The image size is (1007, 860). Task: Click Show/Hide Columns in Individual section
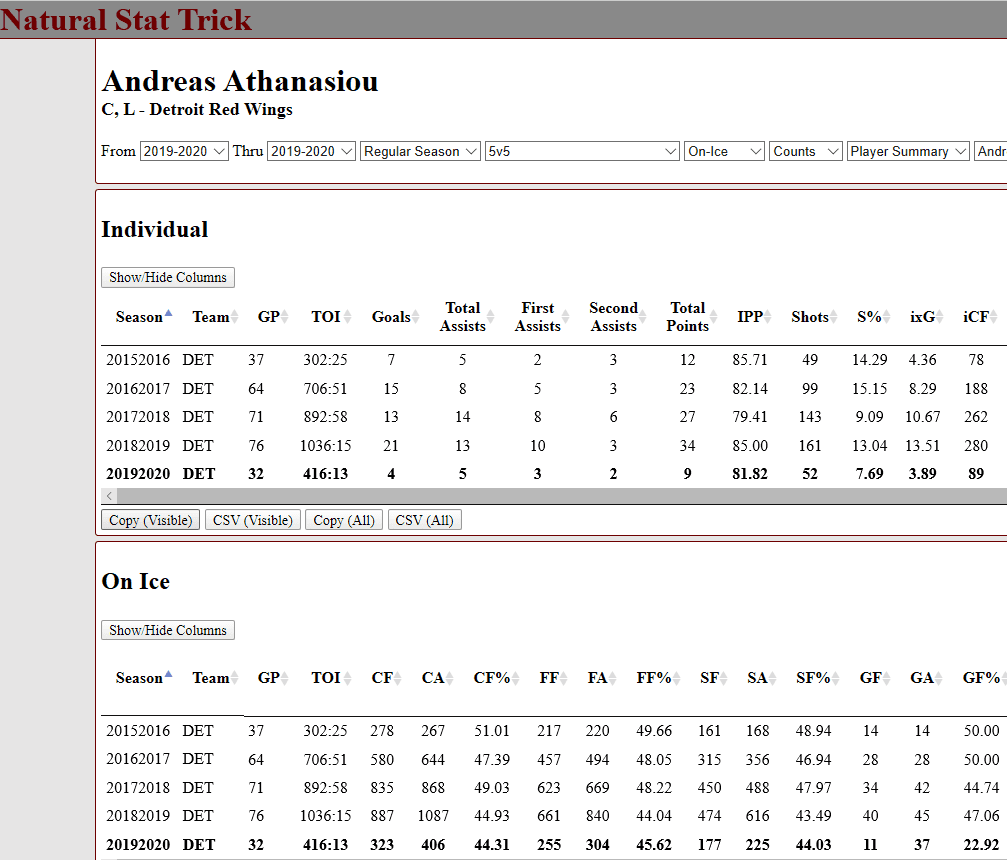168,277
